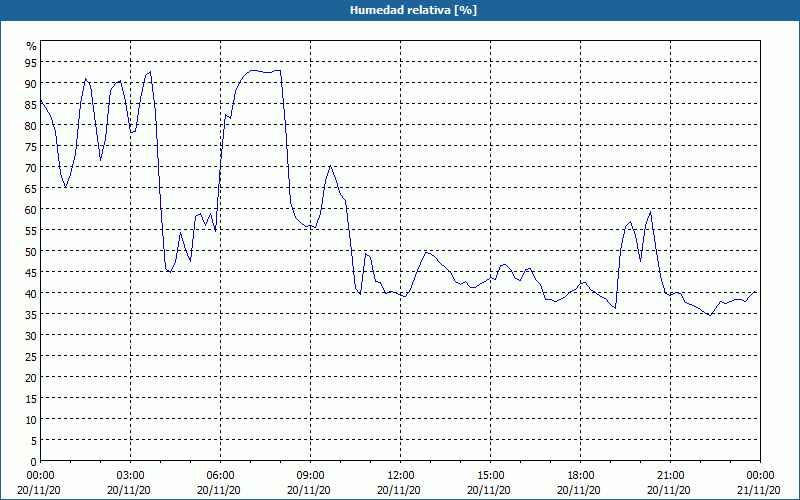Pick the 70 tick label on the y-axis

[31, 167]
